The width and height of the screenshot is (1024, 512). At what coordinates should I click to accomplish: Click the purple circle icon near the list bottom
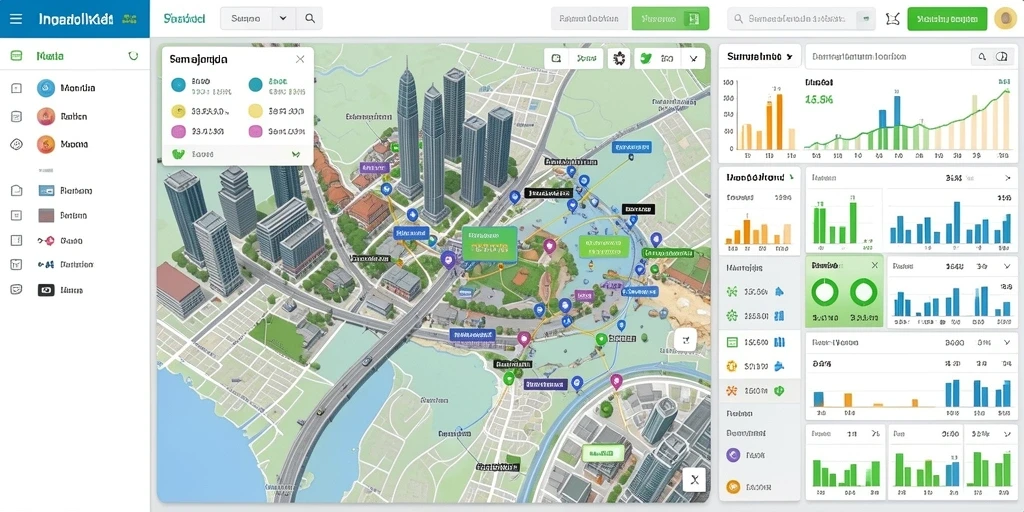(x=733, y=455)
